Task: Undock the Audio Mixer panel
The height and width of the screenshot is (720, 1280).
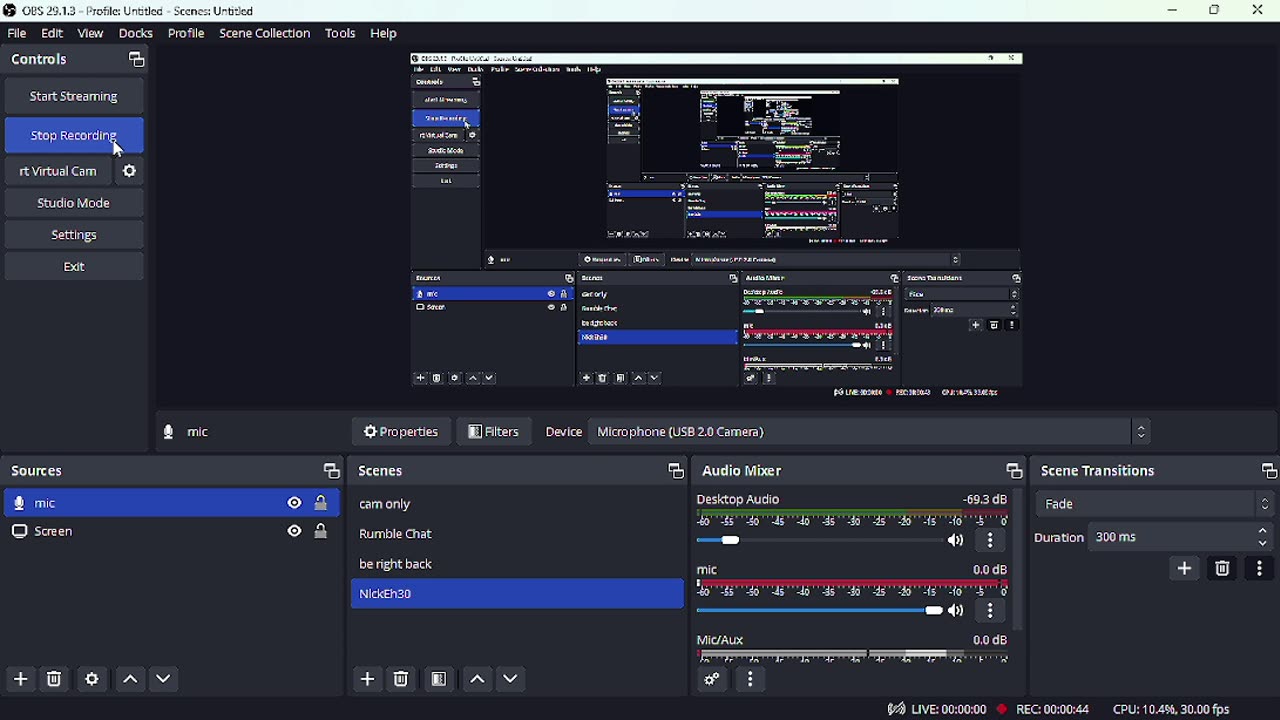Action: coord(1014,471)
